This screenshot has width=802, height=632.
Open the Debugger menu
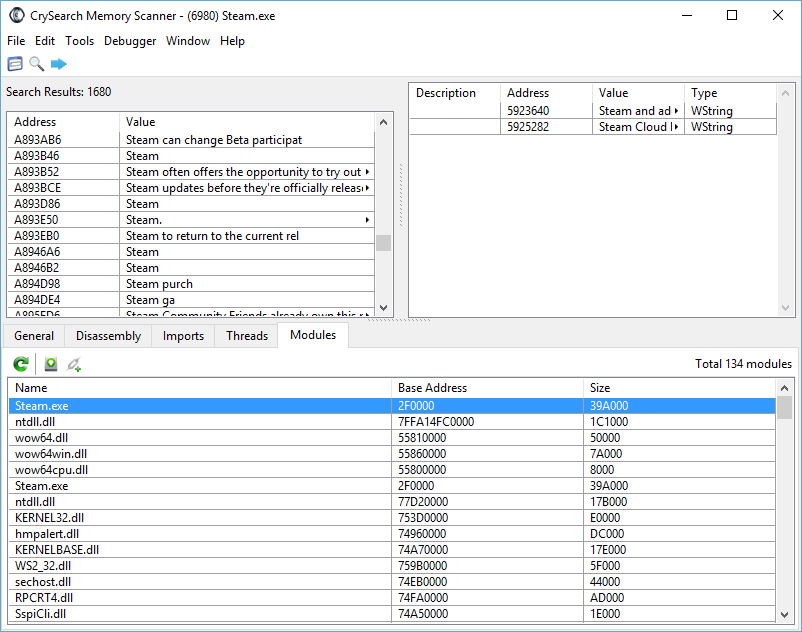click(x=130, y=41)
